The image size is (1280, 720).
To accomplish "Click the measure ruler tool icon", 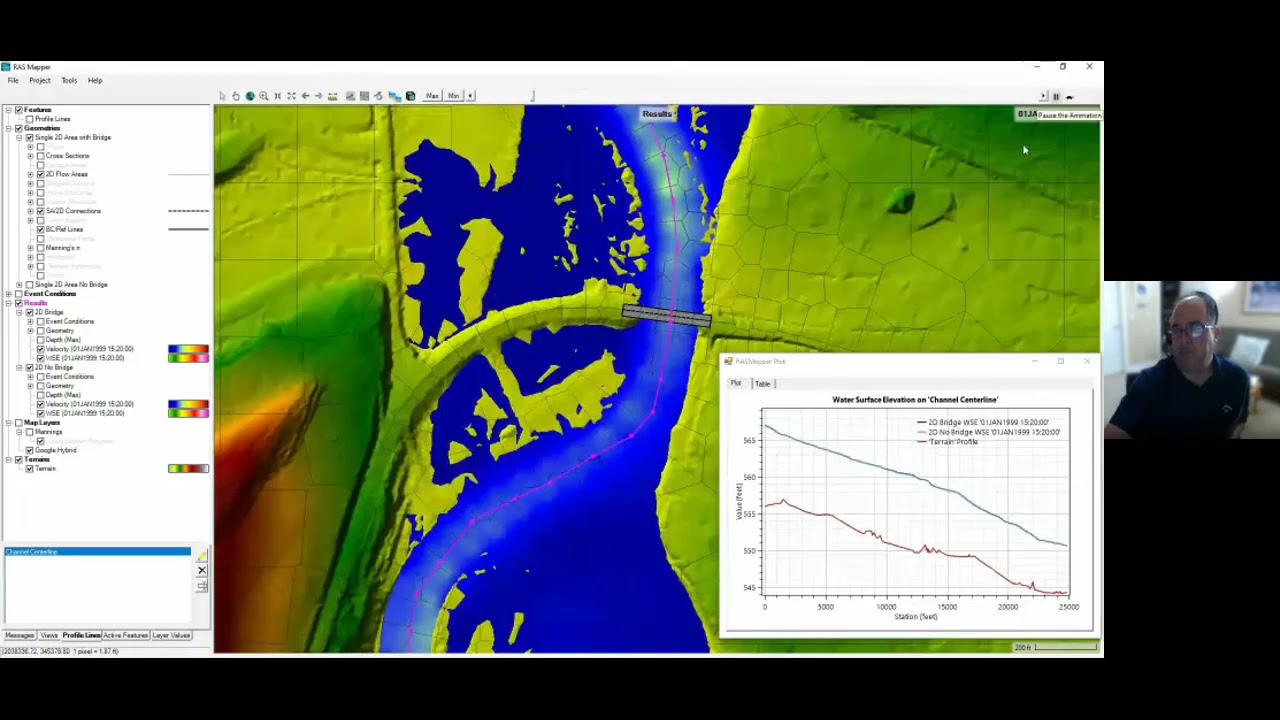I will [333, 96].
